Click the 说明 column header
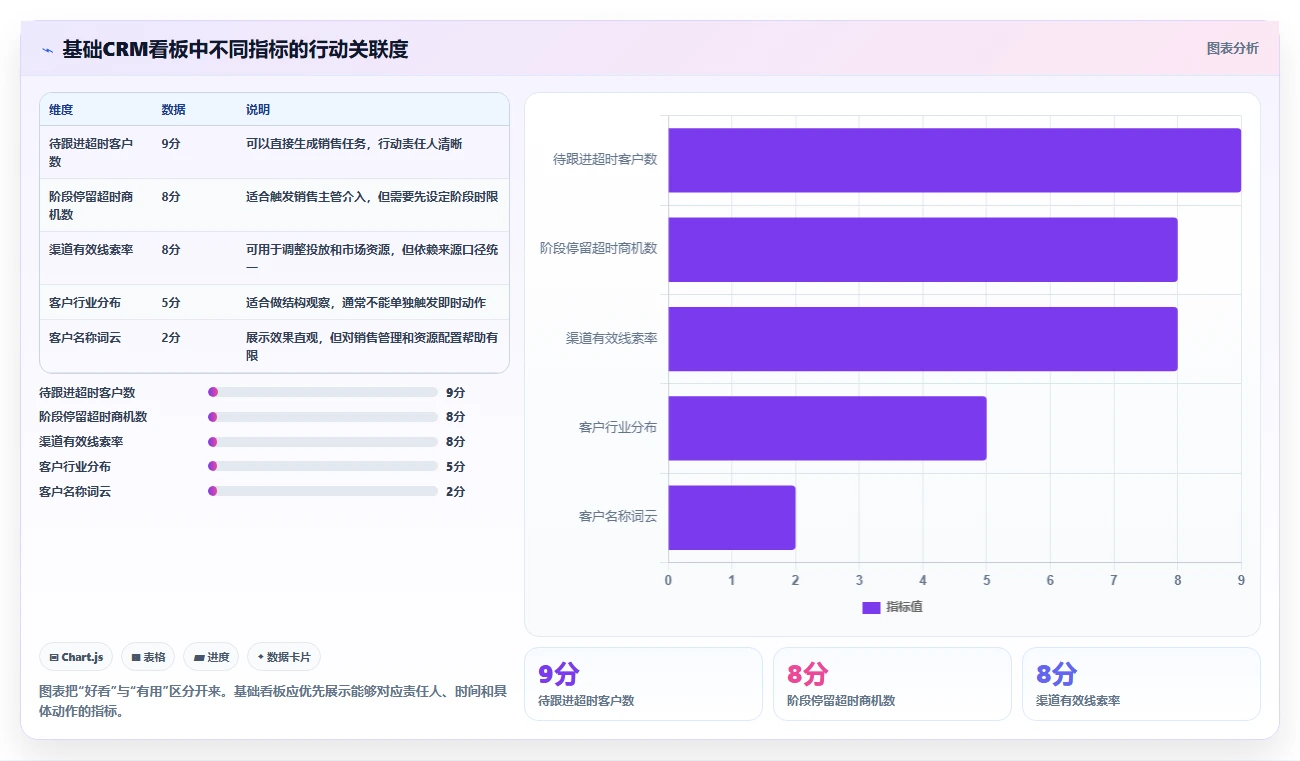This screenshot has height=761, width=1300. pos(258,110)
